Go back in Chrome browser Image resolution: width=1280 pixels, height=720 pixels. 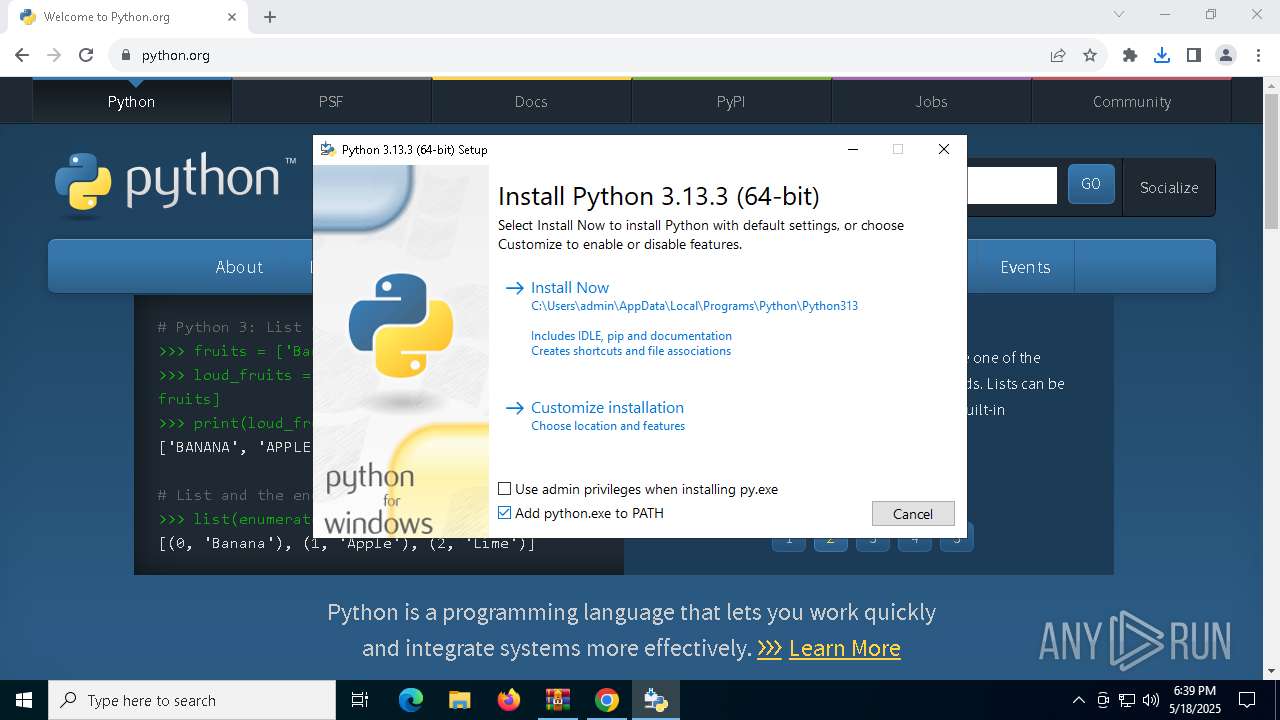click(22, 55)
